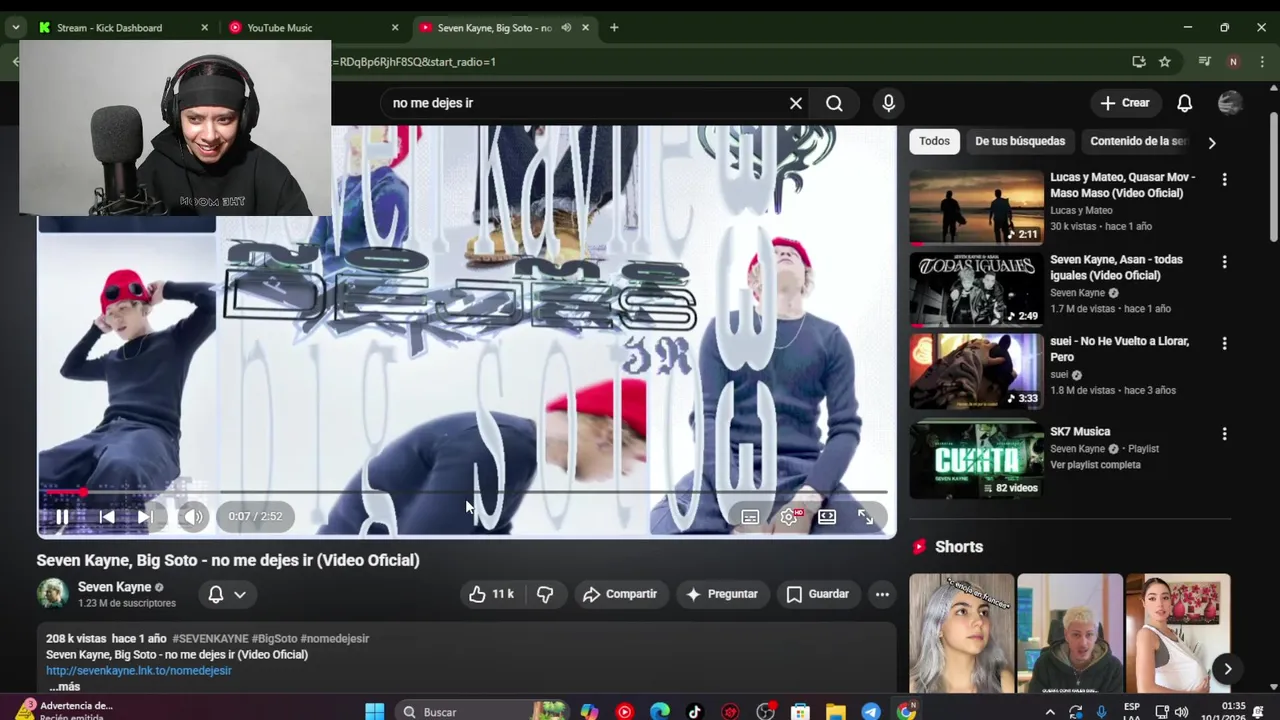1280x720 pixels.
Task: Start voice search with microphone
Action: click(x=888, y=103)
